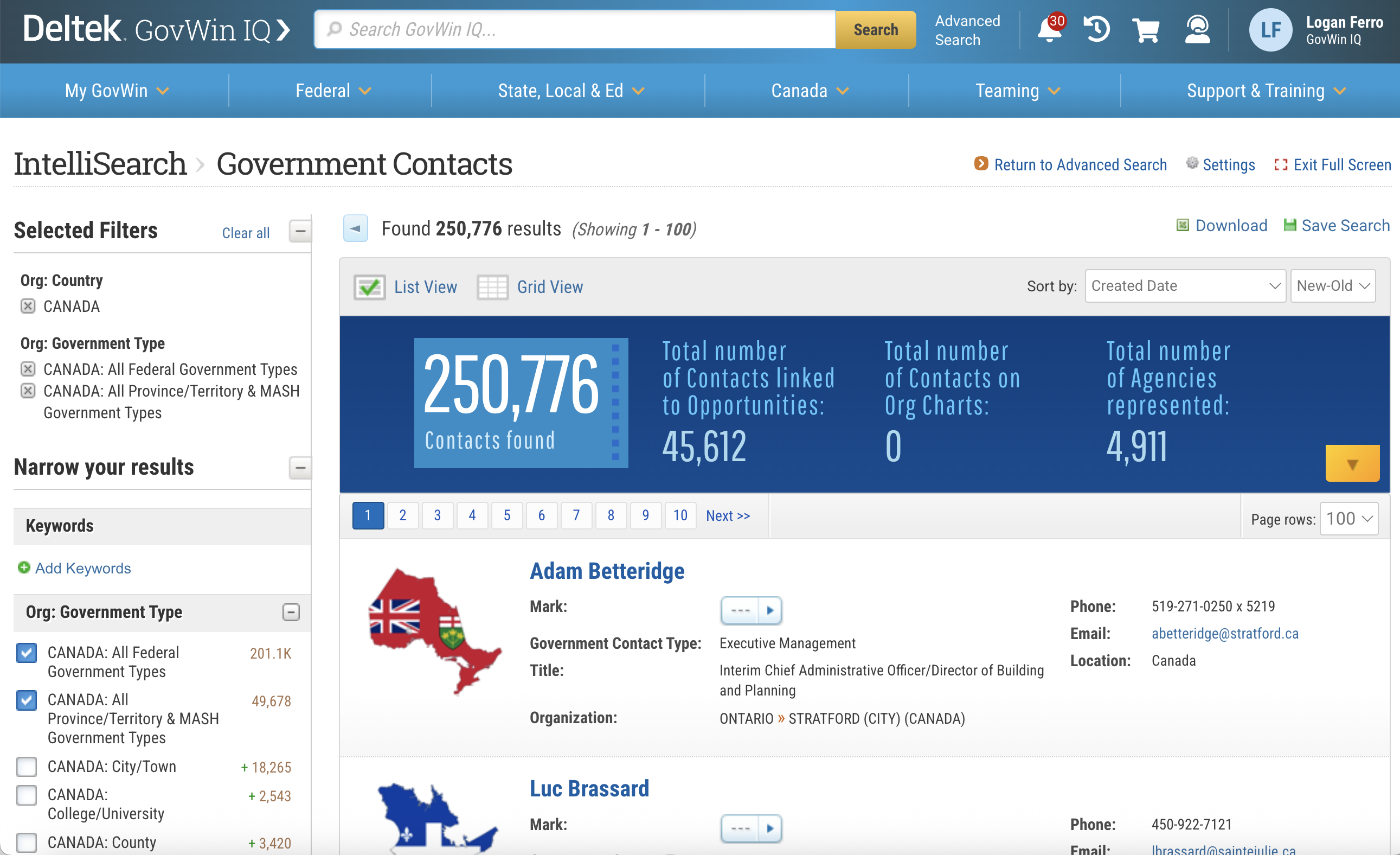Screen dimensions: 1400x855
Task: Click the Download spreadsheet icon
Action: (x=1183, y=225)
